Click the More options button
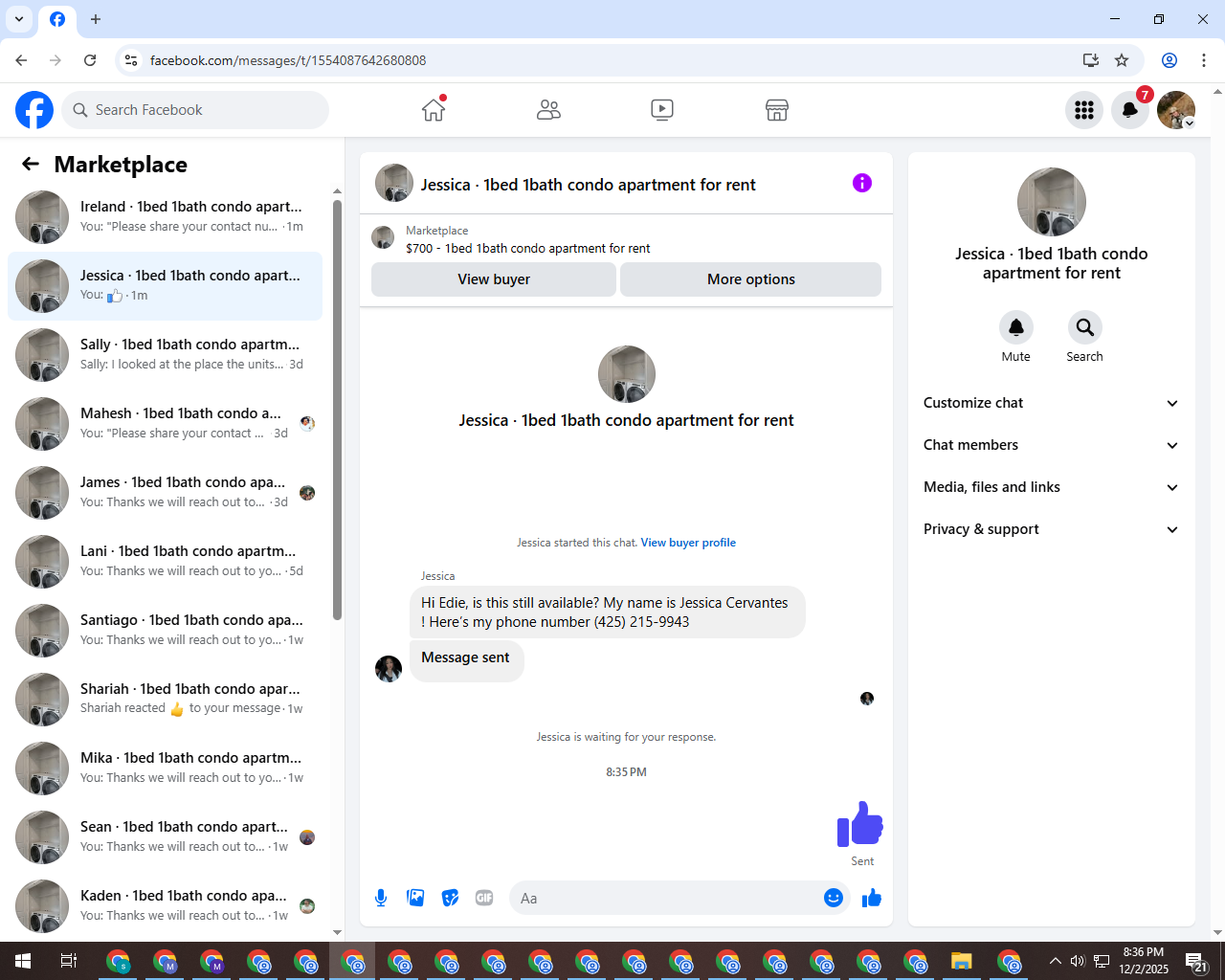The width and height of the screenshot is (1225, 980). click(x=751, y=279)
